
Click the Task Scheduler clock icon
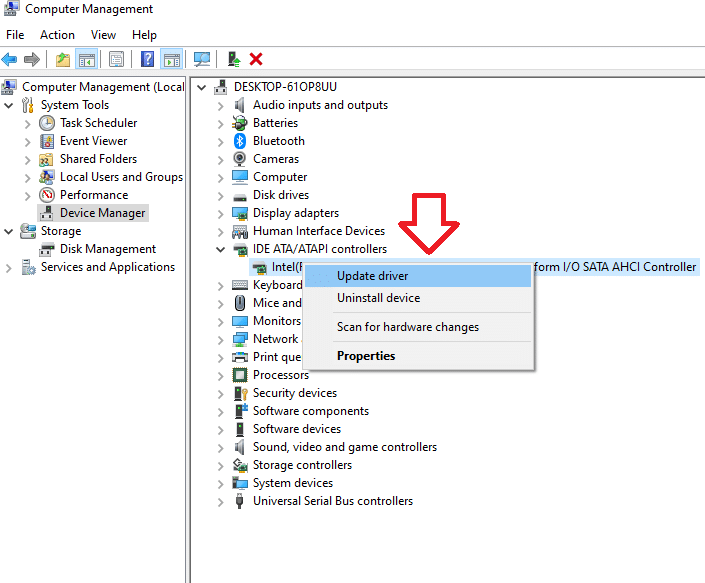47,123
